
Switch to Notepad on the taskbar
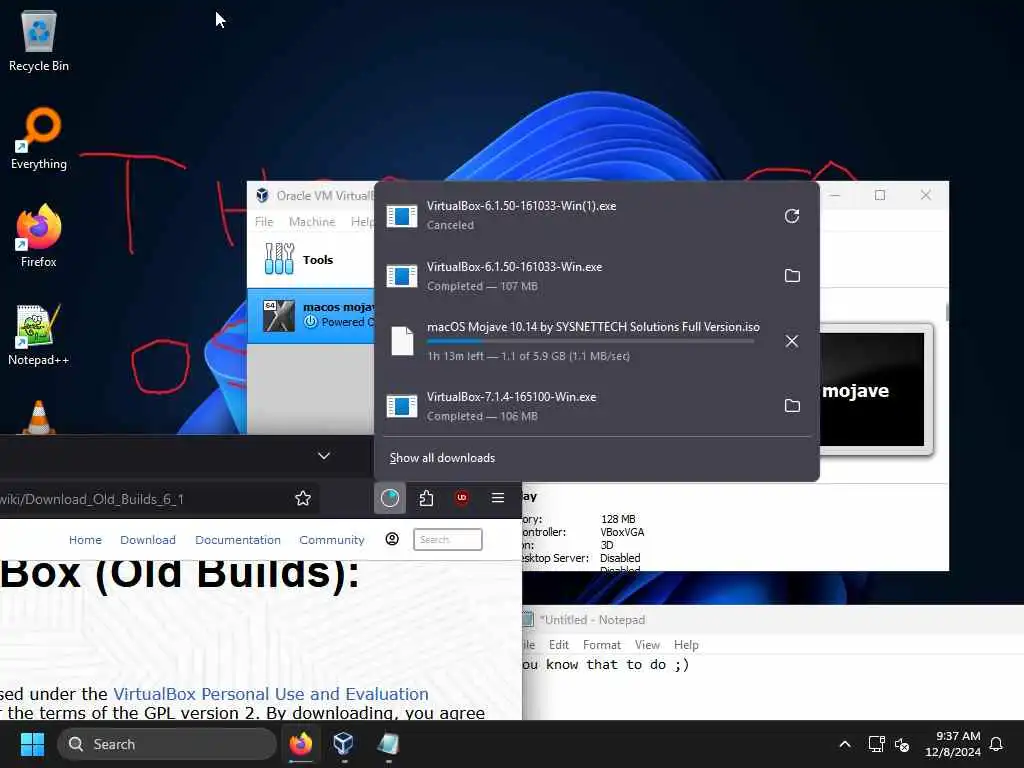[x=388, y=744]
